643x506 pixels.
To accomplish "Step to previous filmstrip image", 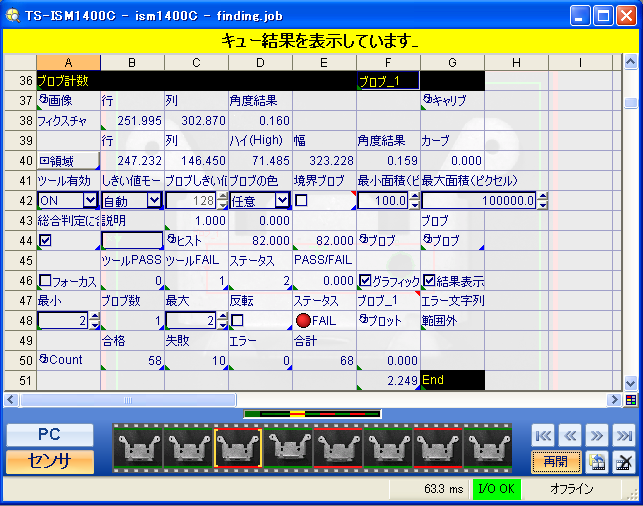I will (x=570, y=435).
